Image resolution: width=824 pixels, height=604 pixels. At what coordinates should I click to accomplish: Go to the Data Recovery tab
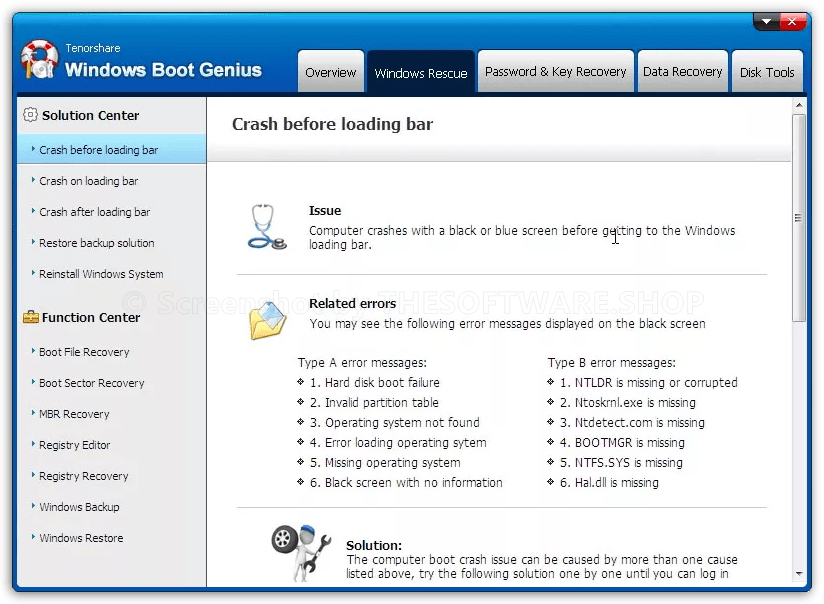(x=682, y=71)
